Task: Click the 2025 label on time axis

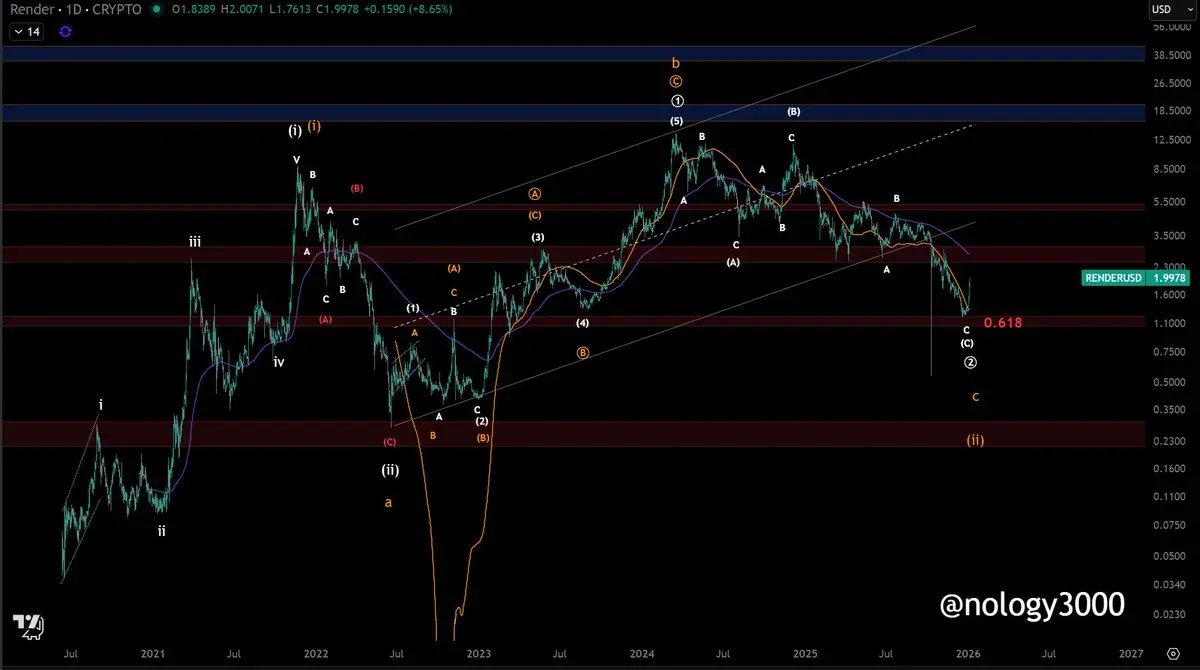Action: [806, 653]
